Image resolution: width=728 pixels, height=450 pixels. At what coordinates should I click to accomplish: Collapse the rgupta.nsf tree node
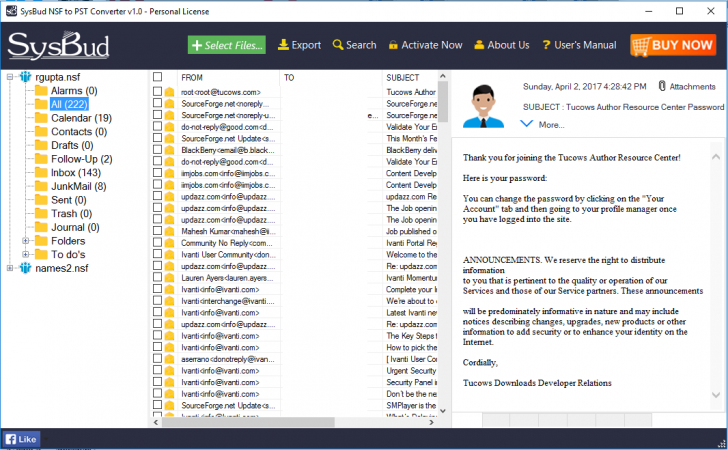coord(10,77)
